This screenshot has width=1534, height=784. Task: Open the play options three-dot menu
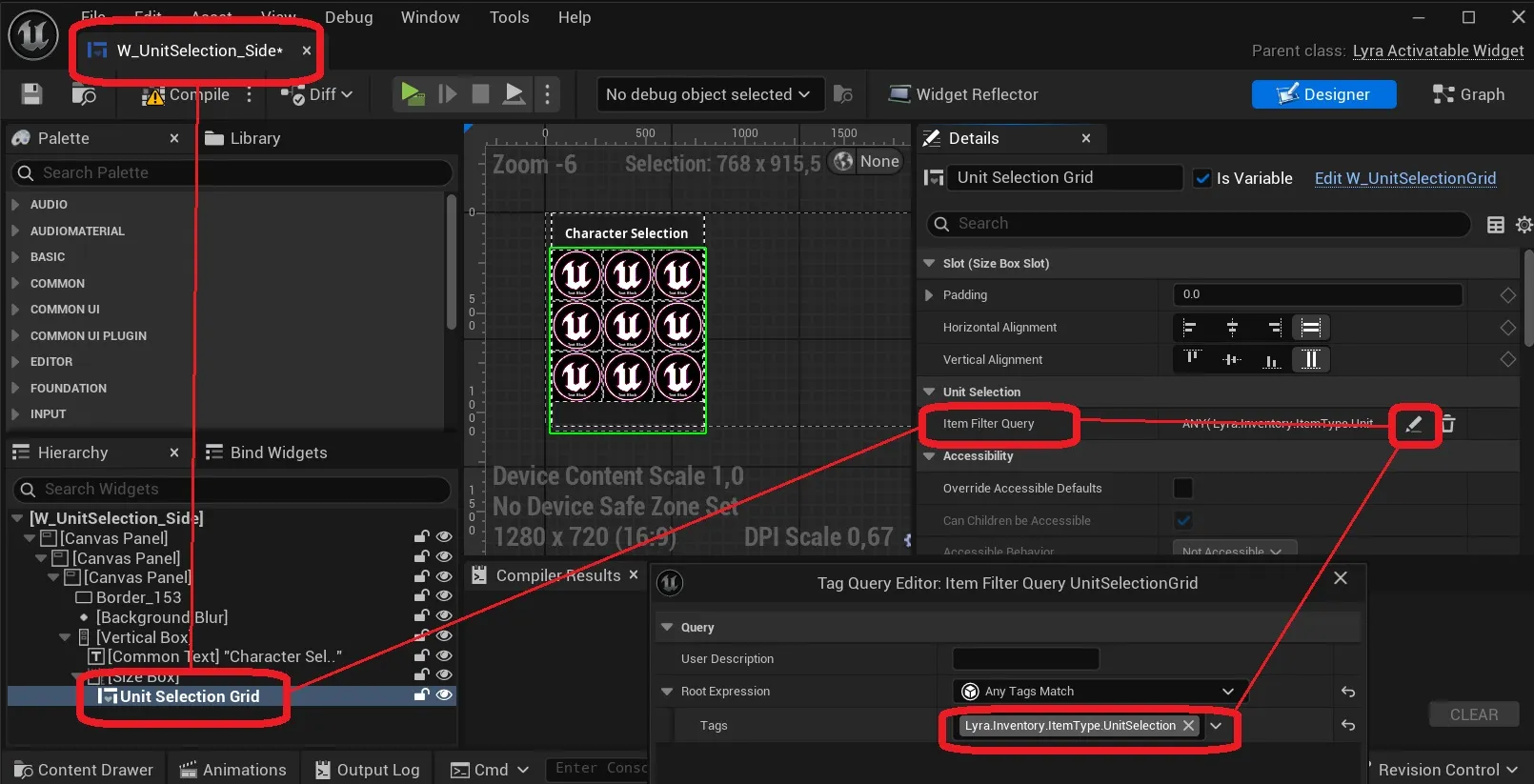click(x=547, y=93)
